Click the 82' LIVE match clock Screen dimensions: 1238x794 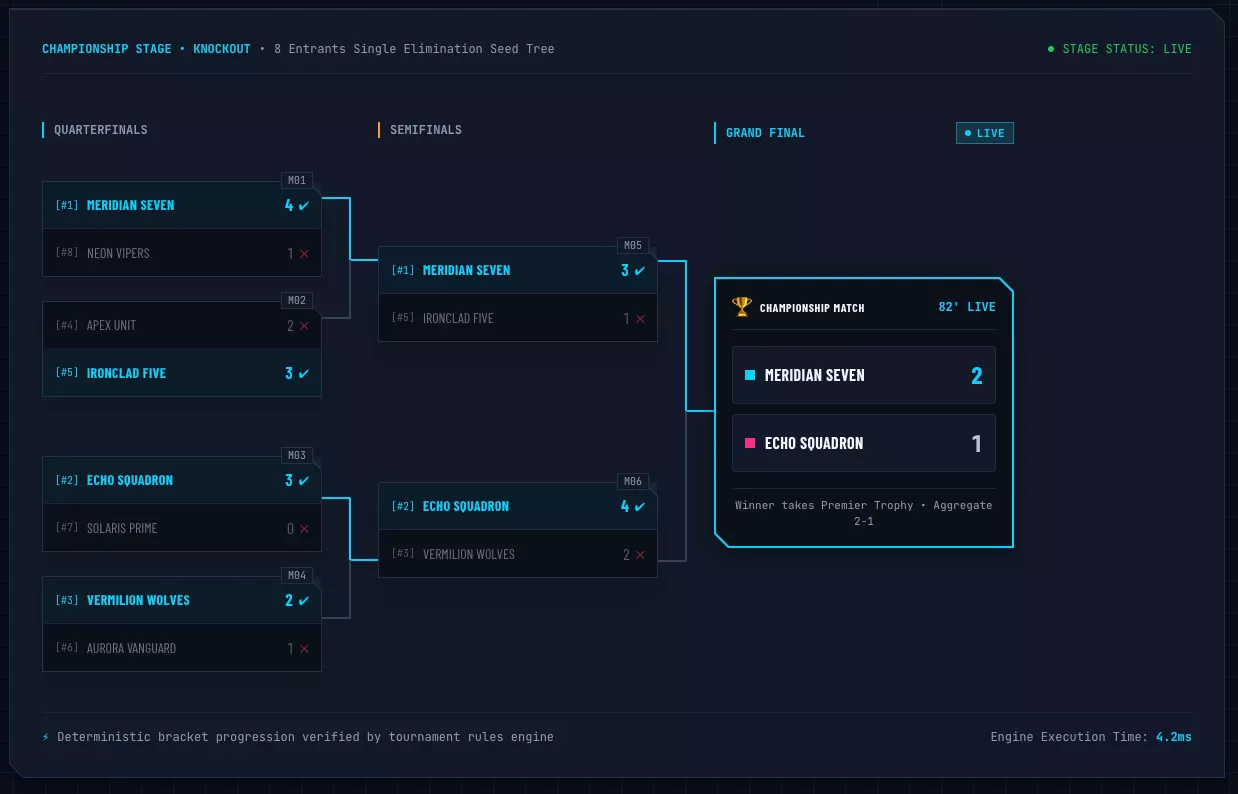tap(967, 307)
